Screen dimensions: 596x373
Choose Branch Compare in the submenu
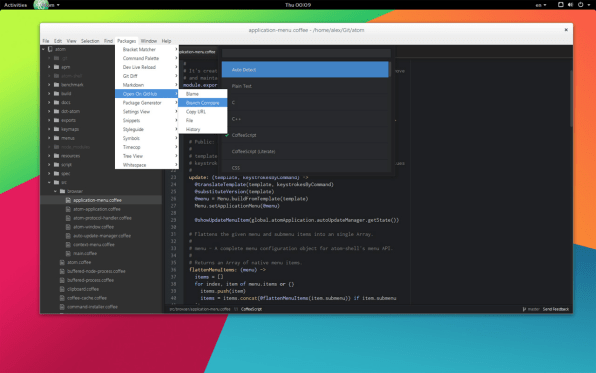click(x=203, y=103)
